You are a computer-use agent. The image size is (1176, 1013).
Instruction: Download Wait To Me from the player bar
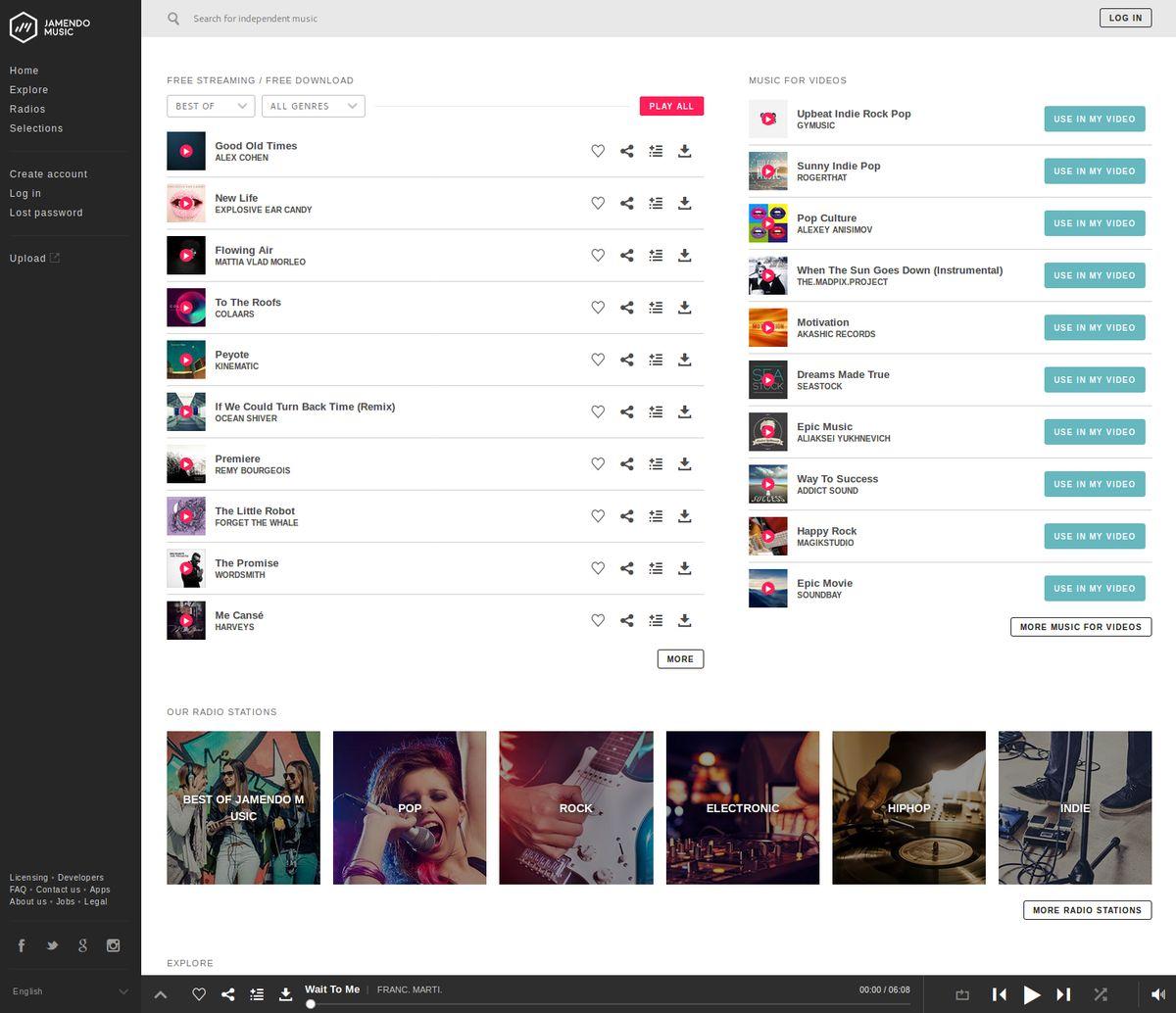click(x=285, y=994)
